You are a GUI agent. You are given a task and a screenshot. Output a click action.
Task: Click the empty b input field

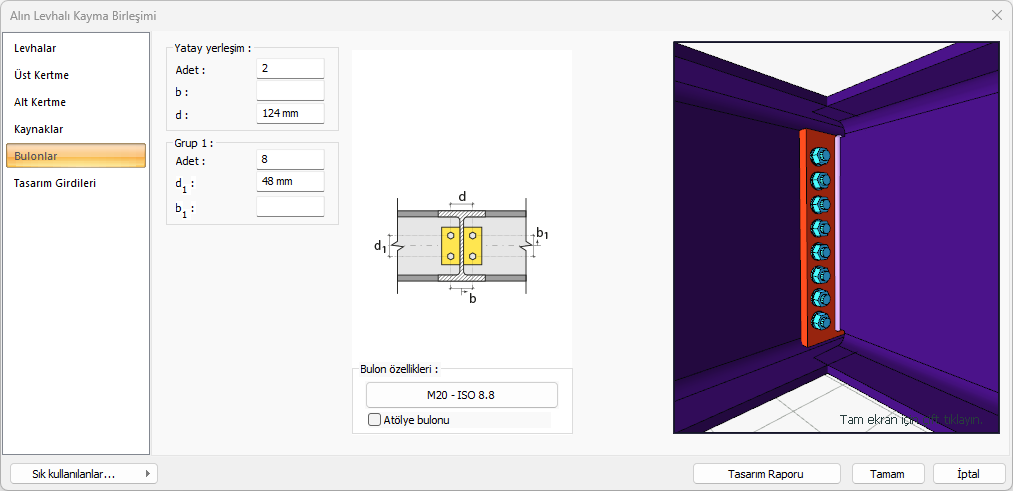click(290, 91)
